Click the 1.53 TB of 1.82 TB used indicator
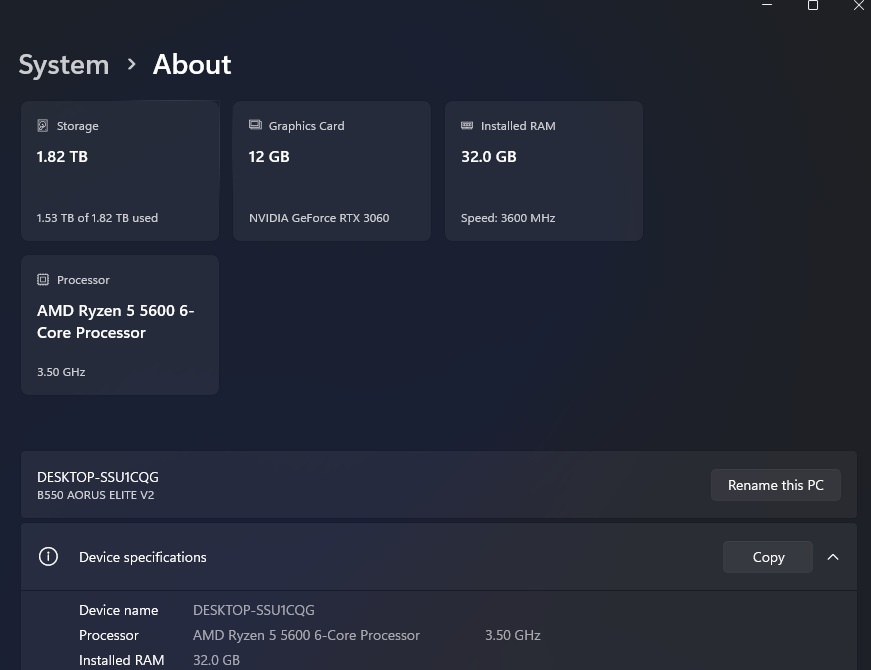This screenshot has width=871, height=670. (x=97, y=217)
